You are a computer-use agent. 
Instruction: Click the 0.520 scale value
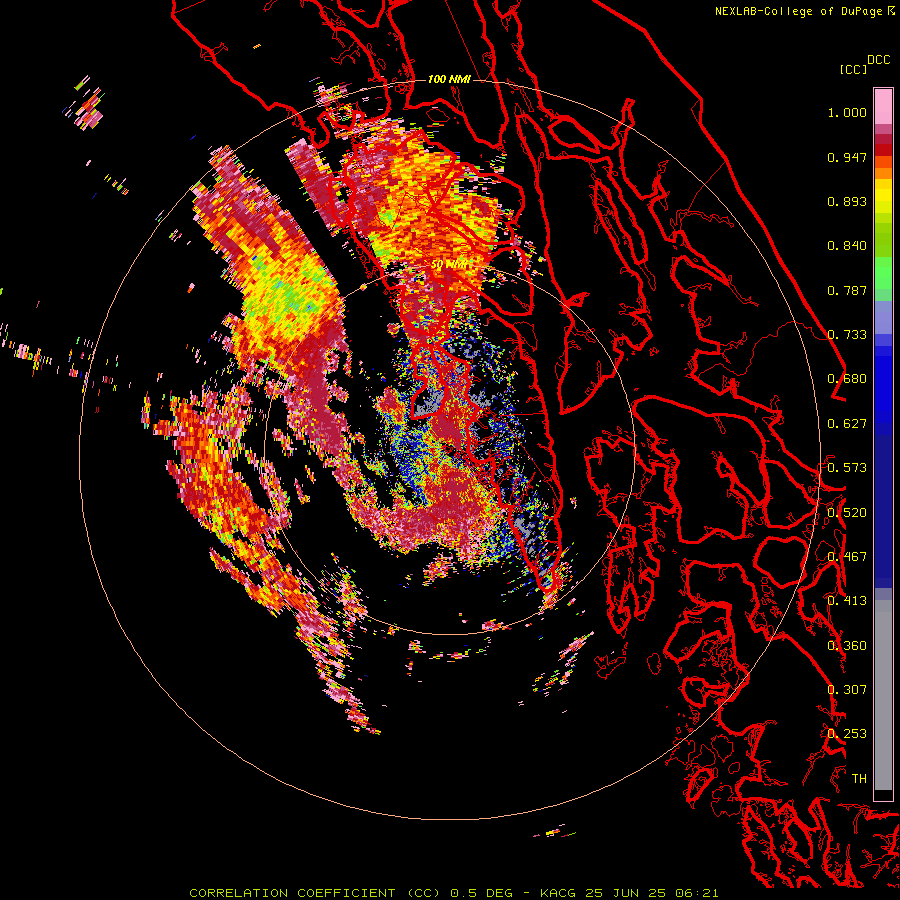[847, 513]
